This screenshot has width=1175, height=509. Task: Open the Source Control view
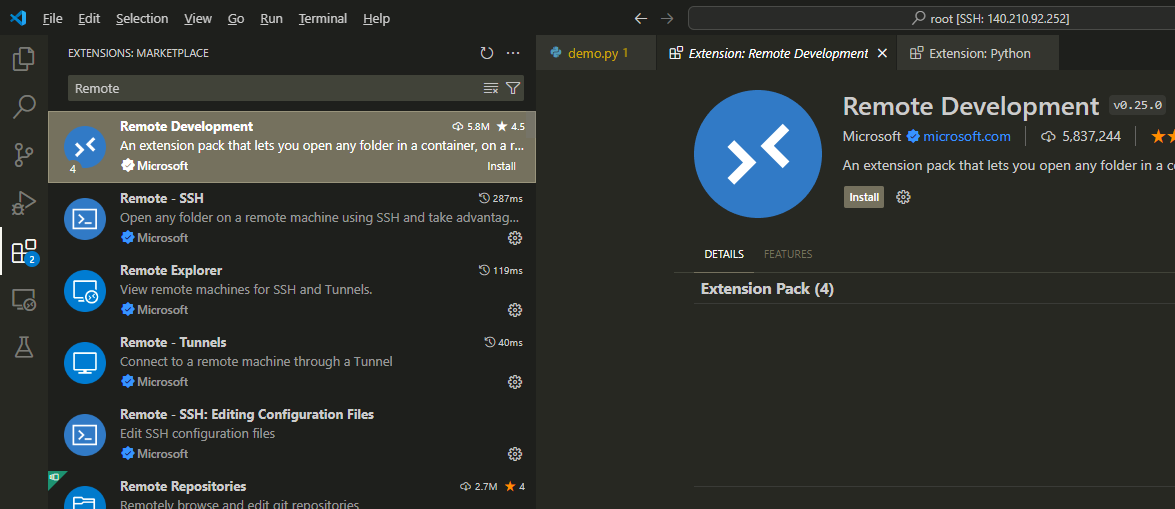[x=24, y=155]
